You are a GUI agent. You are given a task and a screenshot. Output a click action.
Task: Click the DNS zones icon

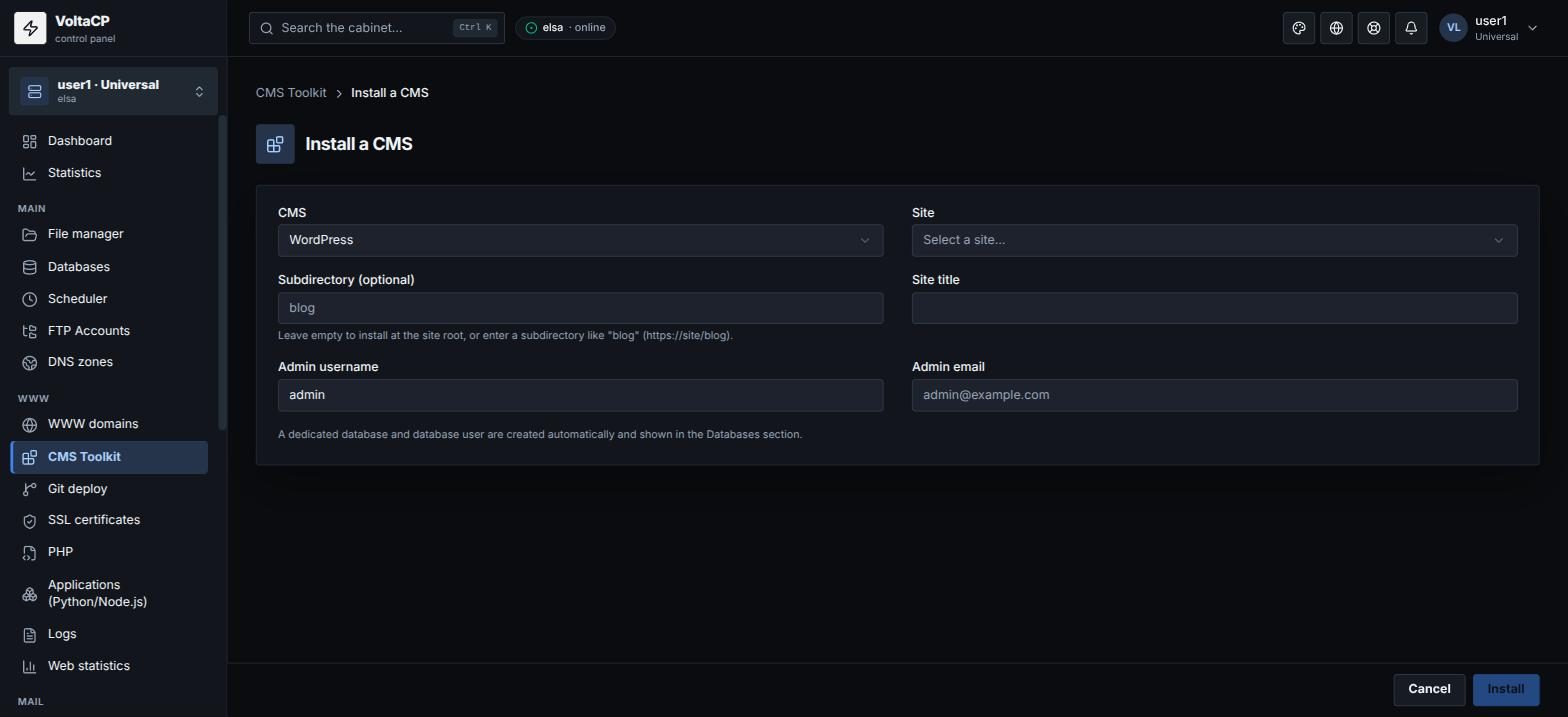click(x=30, y=362)
